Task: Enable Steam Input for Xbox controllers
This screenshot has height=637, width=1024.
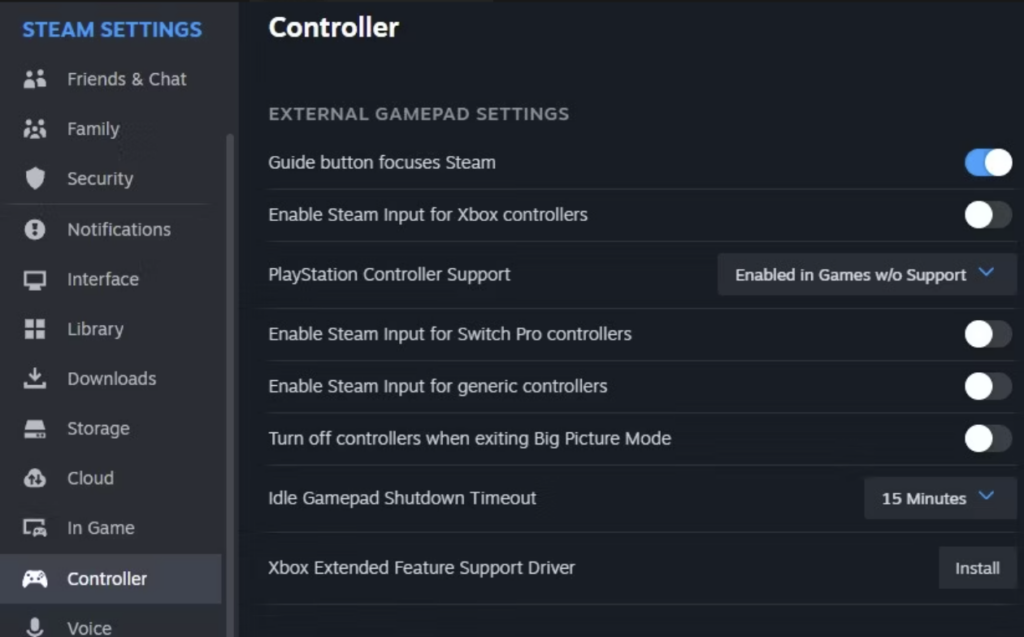Action: [x=988, y=215]
